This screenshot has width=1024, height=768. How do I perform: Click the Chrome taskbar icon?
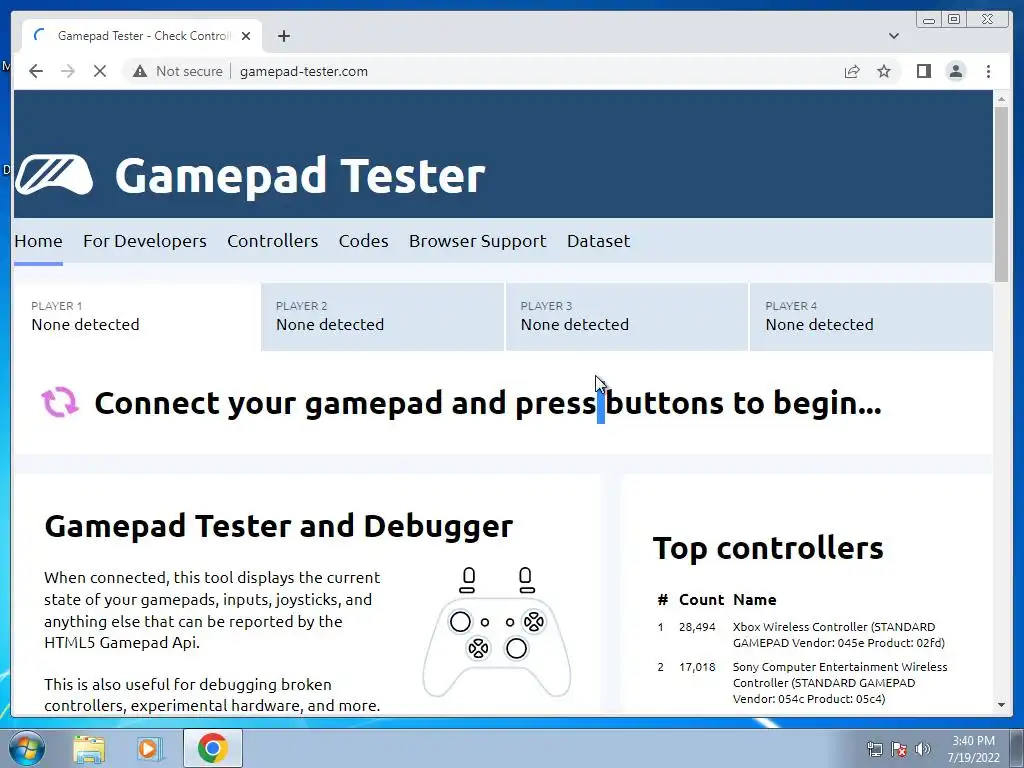pos(212,748)
